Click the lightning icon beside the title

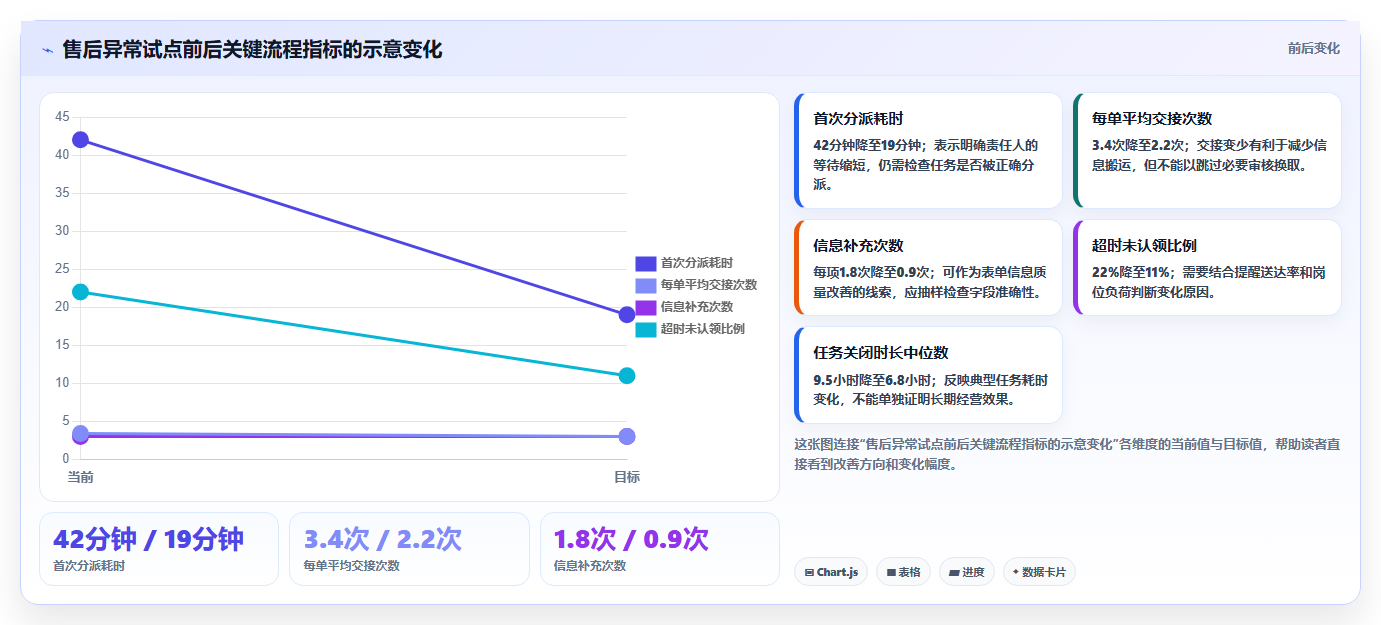click(x=48, y=50)
